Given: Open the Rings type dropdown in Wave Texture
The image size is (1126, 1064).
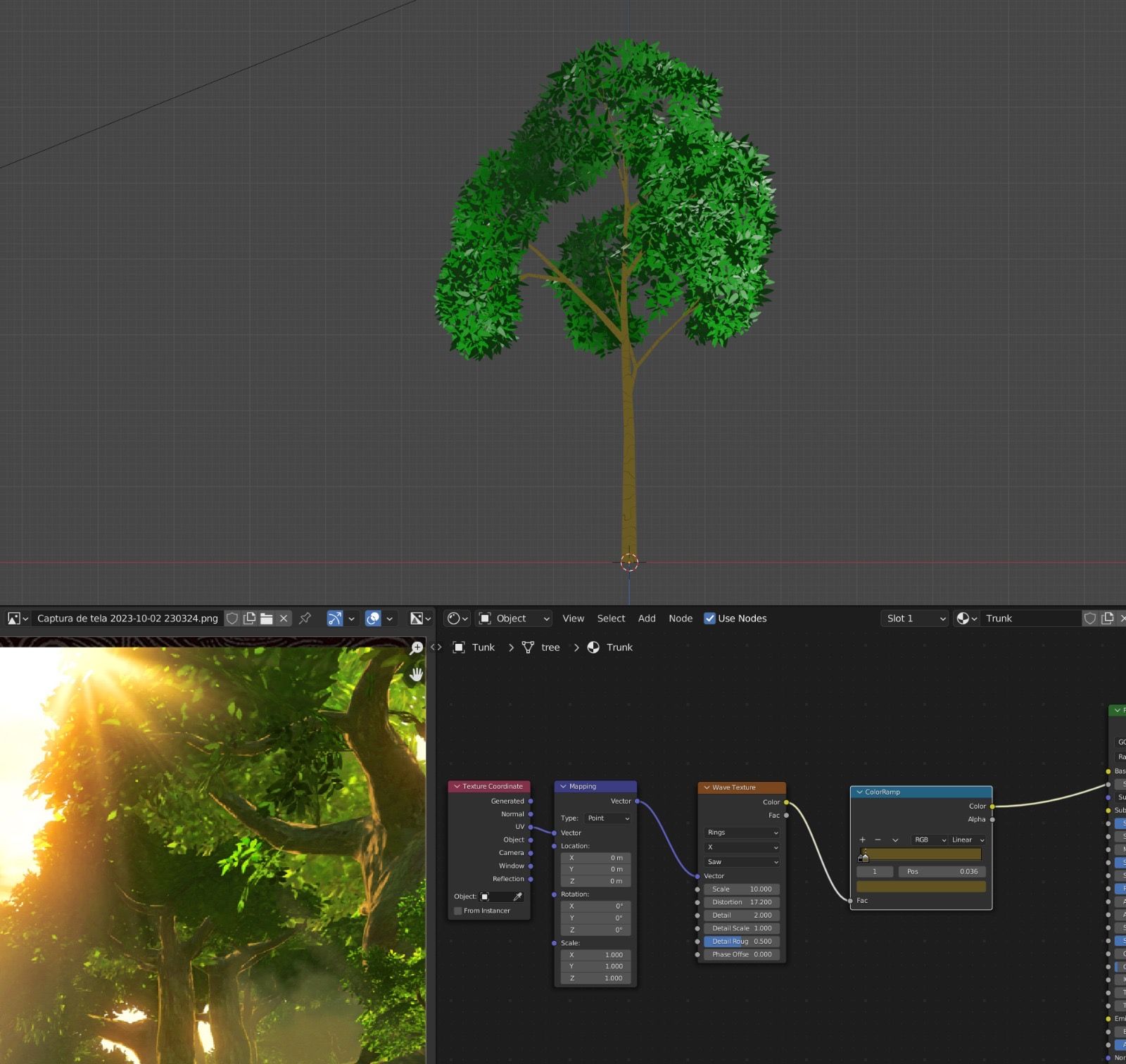Looking at the screenshot, I should click(742, 832).
